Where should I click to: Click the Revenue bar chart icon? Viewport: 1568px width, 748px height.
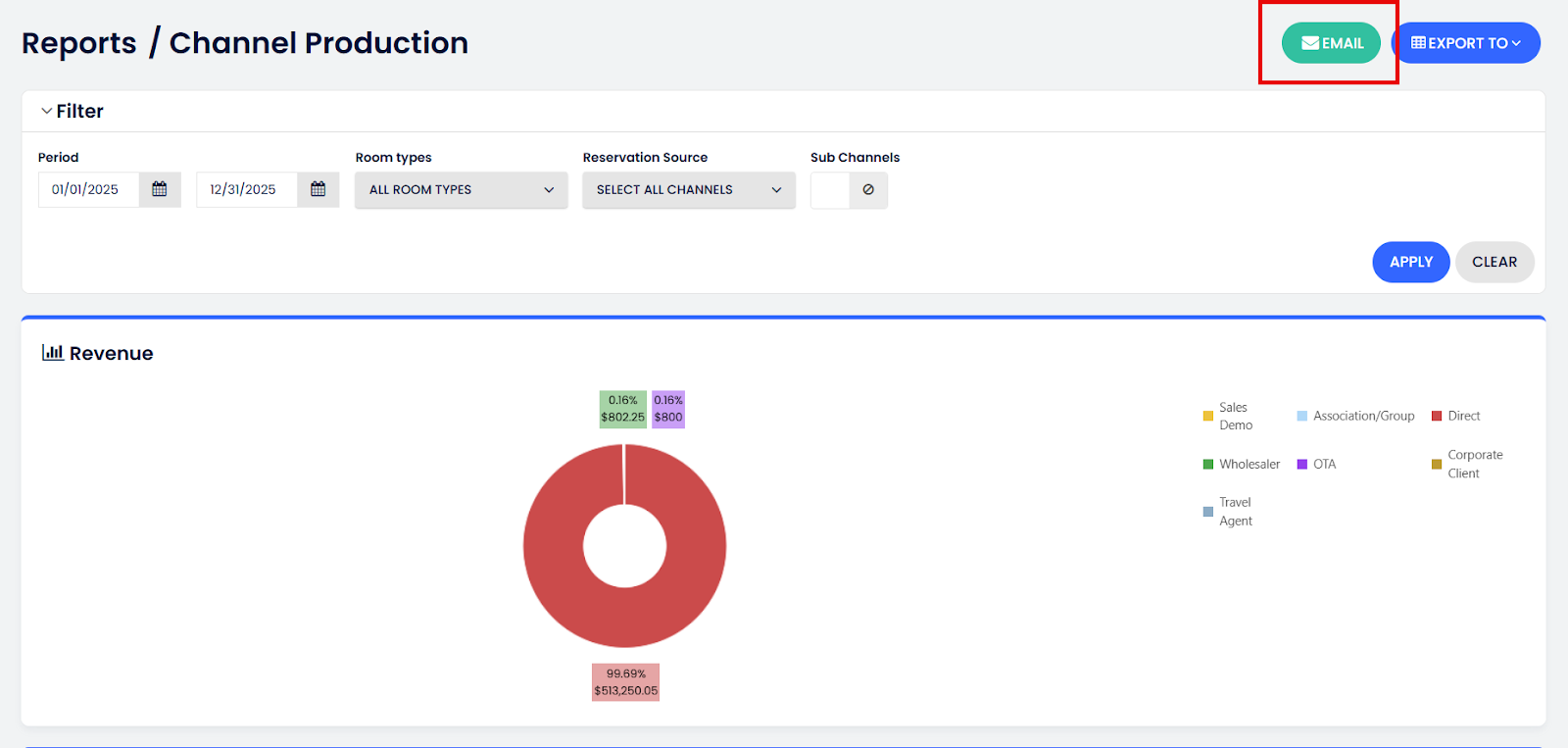[52, 353]
